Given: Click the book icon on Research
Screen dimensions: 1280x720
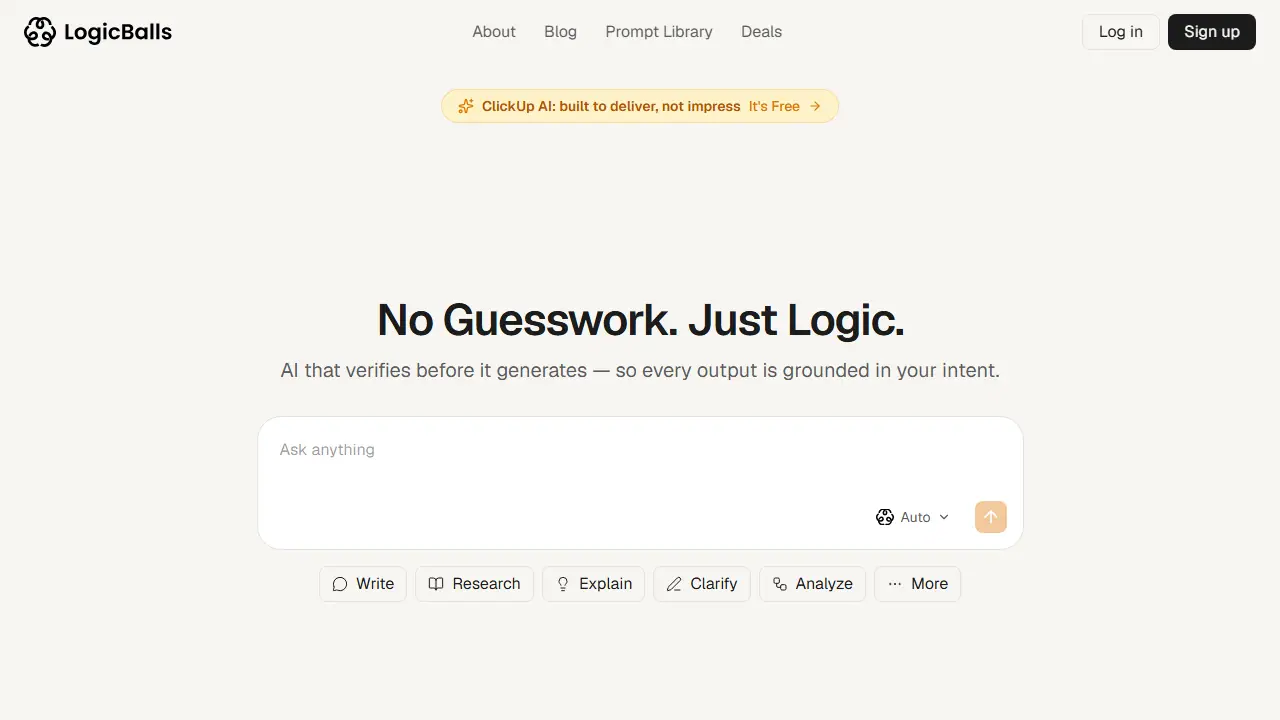Looking at the screenshot, I should coord(436,584).
